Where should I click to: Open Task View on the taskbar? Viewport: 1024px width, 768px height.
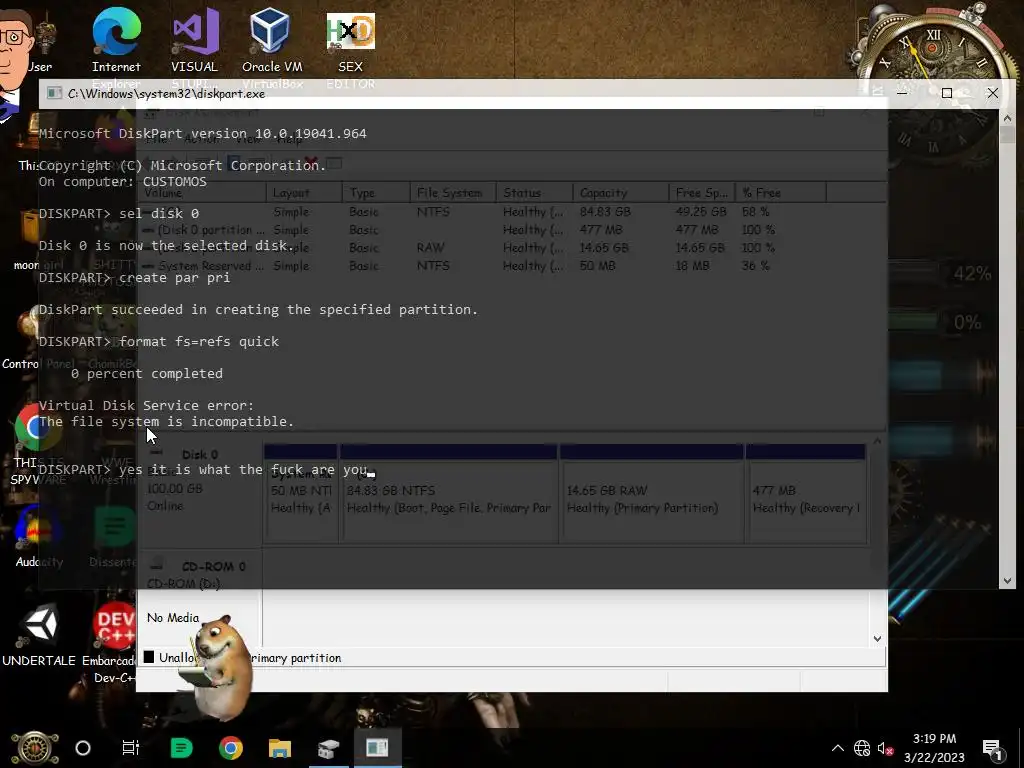131,748
